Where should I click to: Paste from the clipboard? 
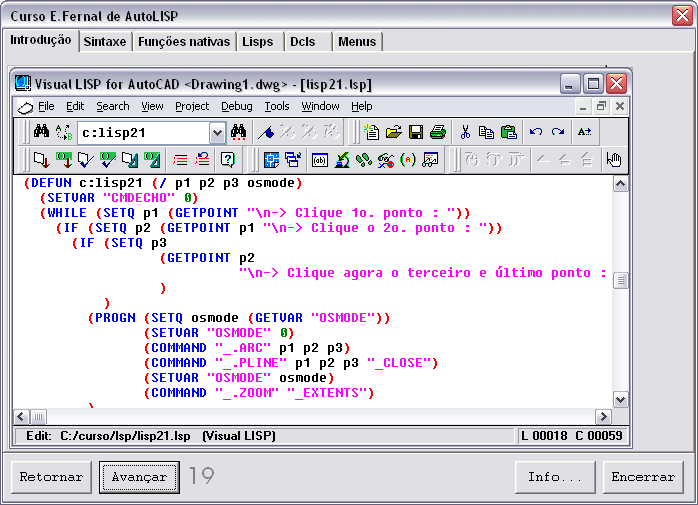[x=508, y=132]
